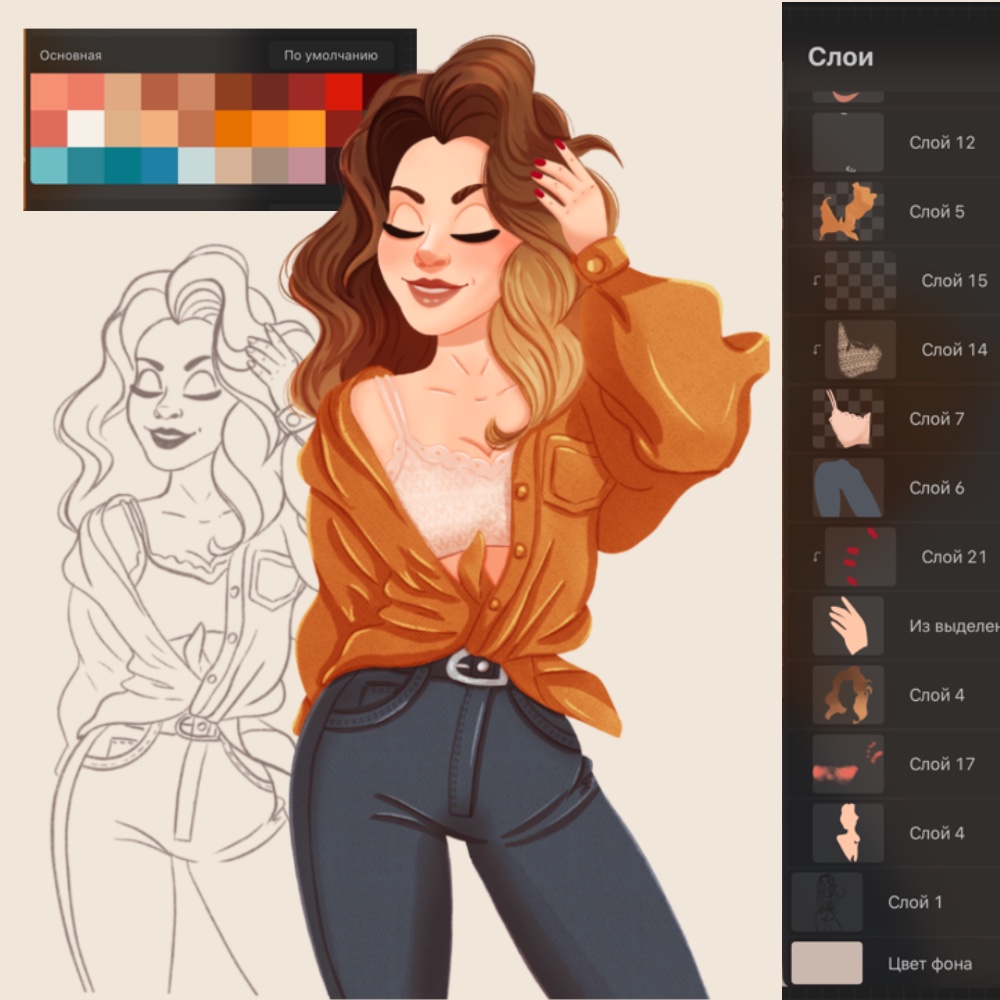The width and height of the screenshot is (1000, 1000).
Task: Click the clipping mask arrow beside Слой 14
Action: point(818,351)
